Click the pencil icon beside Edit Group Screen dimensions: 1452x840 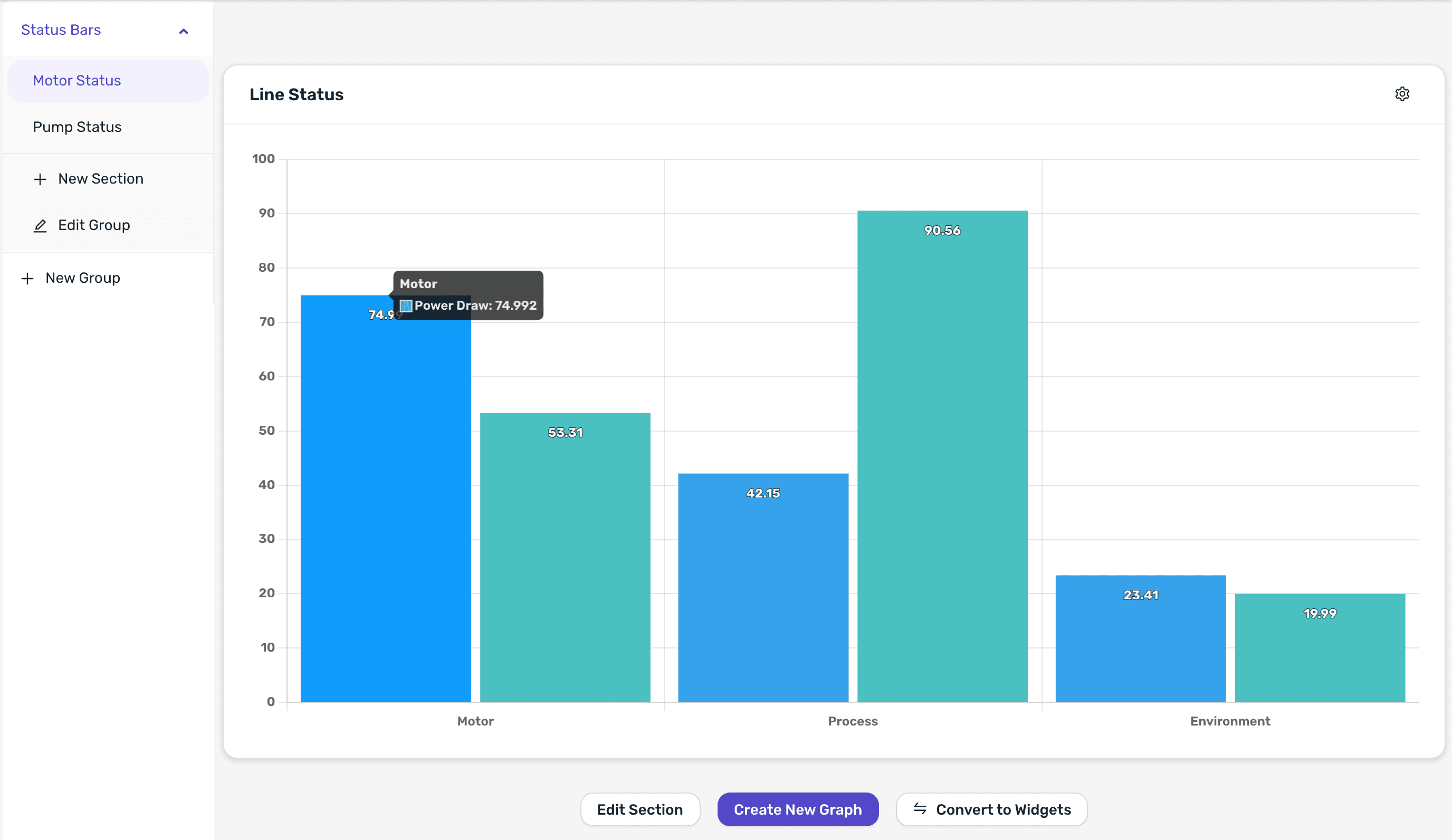[40, 226]
